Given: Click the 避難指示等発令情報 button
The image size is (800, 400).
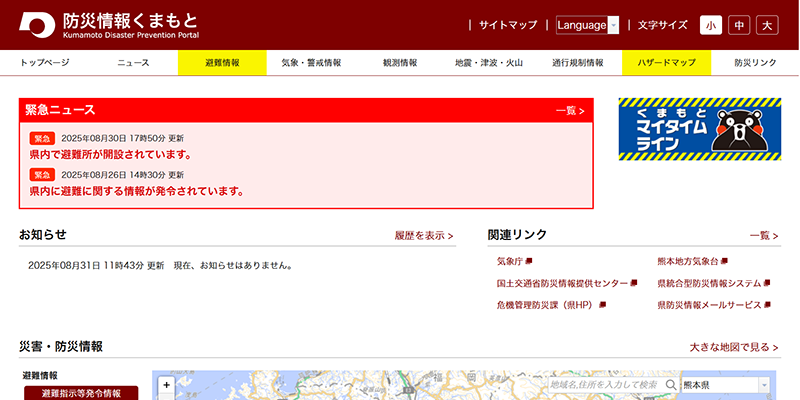Looking at the screenshot, I should [81, 393].
